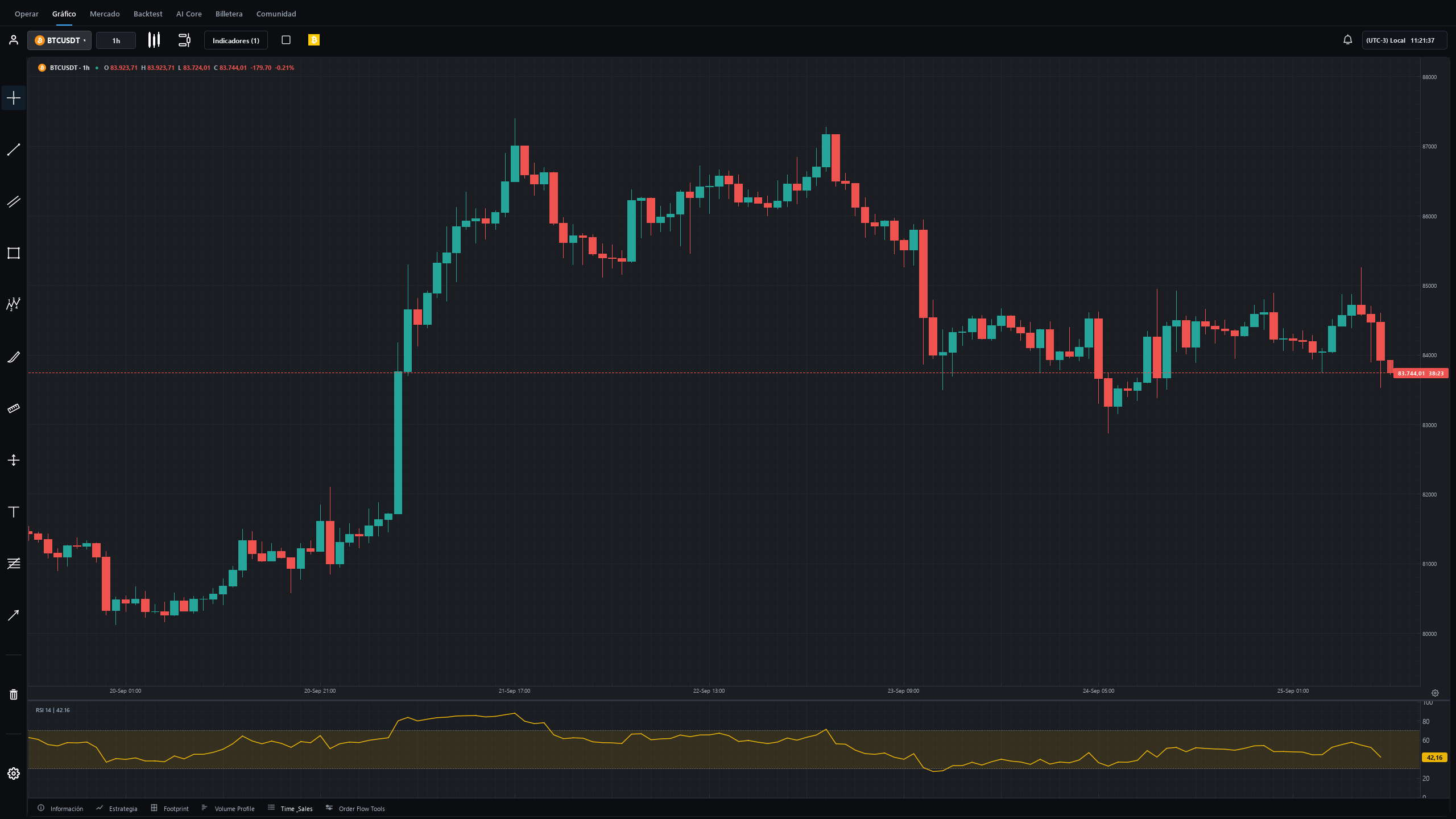Open the Billetera tab
This screenshot has height=819, width=1456.
coord(229,14)
